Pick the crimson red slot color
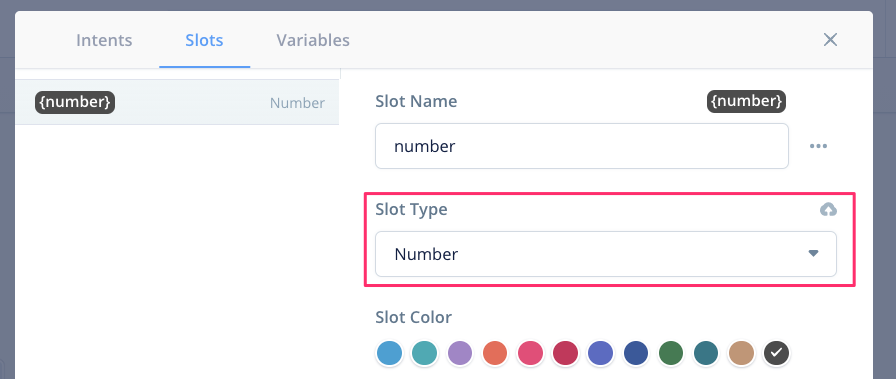896x379 pixels. 565,353
